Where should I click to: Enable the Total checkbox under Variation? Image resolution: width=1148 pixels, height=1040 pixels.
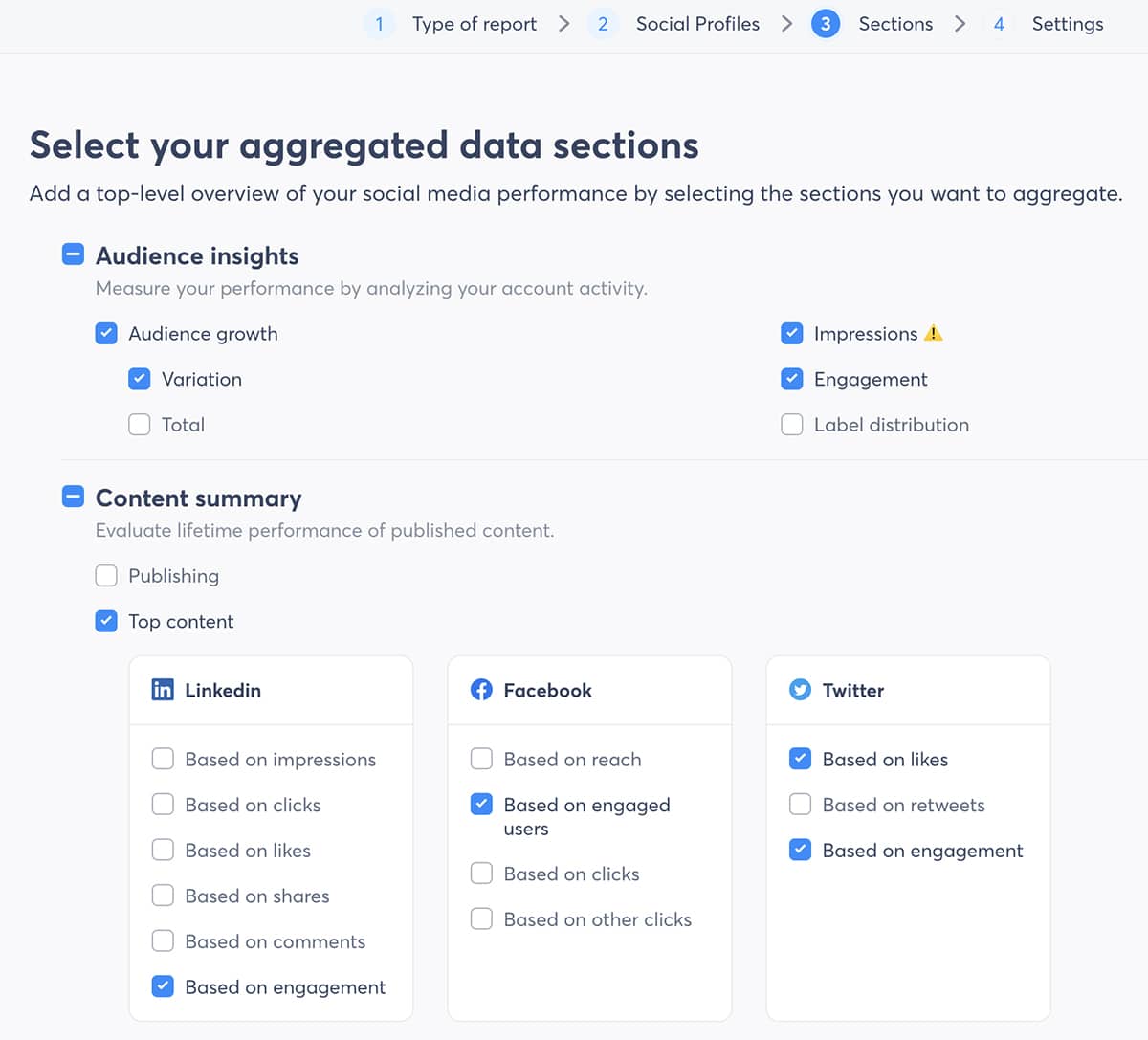[x=139, y=424]
